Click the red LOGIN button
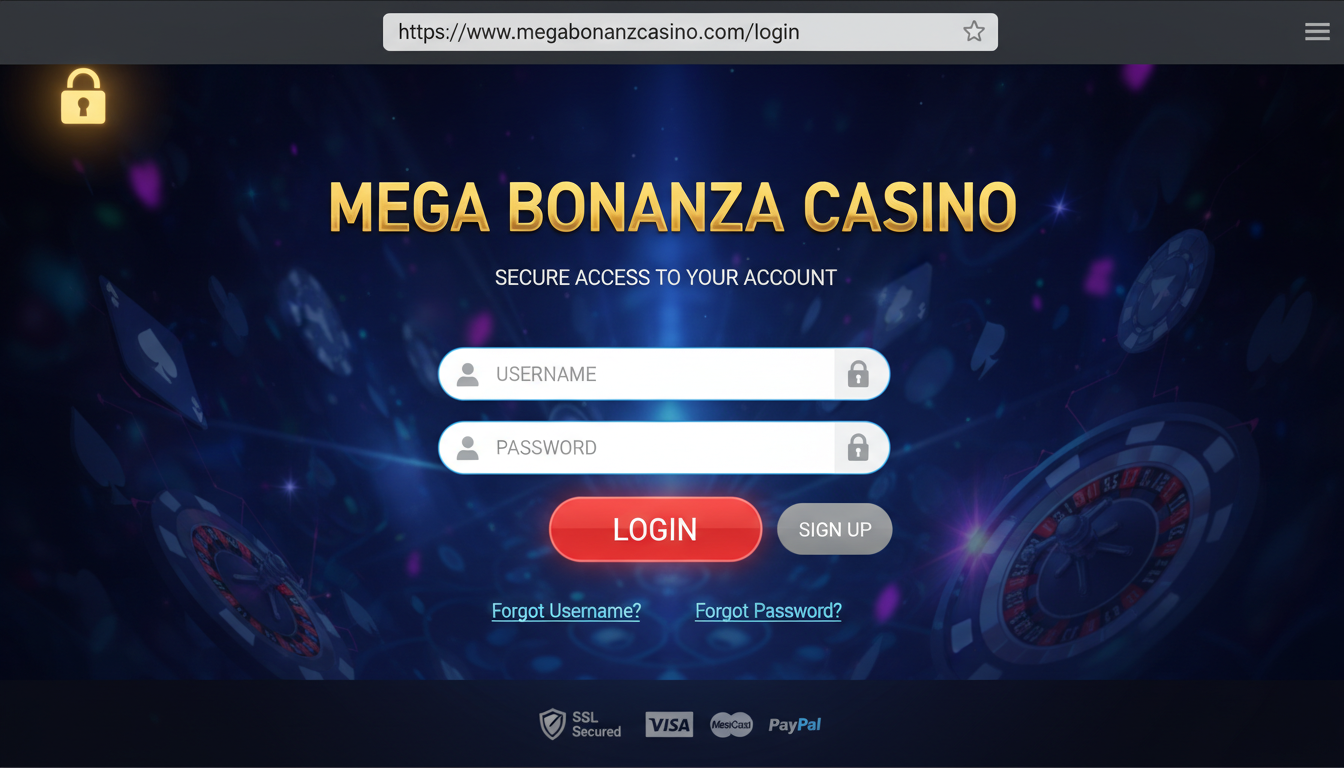Image resolution: width=1344 pixels, height=768 pixels. 655,529
